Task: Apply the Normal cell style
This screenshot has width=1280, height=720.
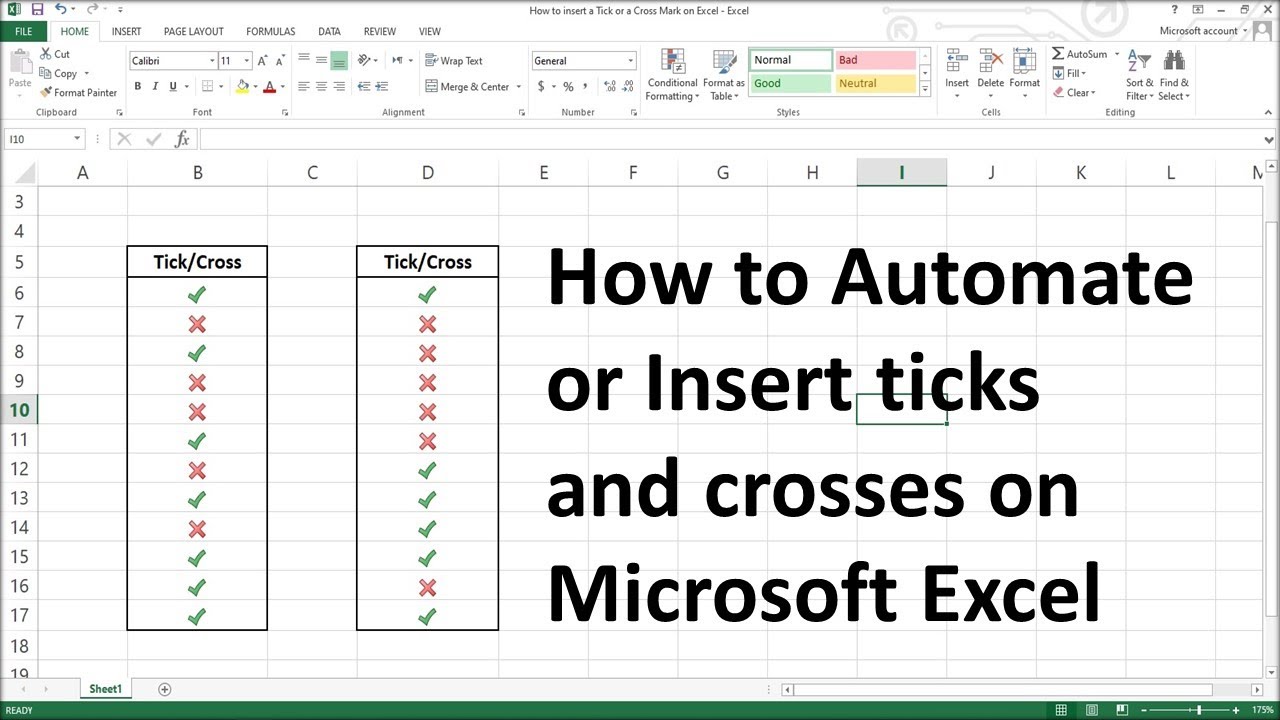Action: click(x=791, y=60)
